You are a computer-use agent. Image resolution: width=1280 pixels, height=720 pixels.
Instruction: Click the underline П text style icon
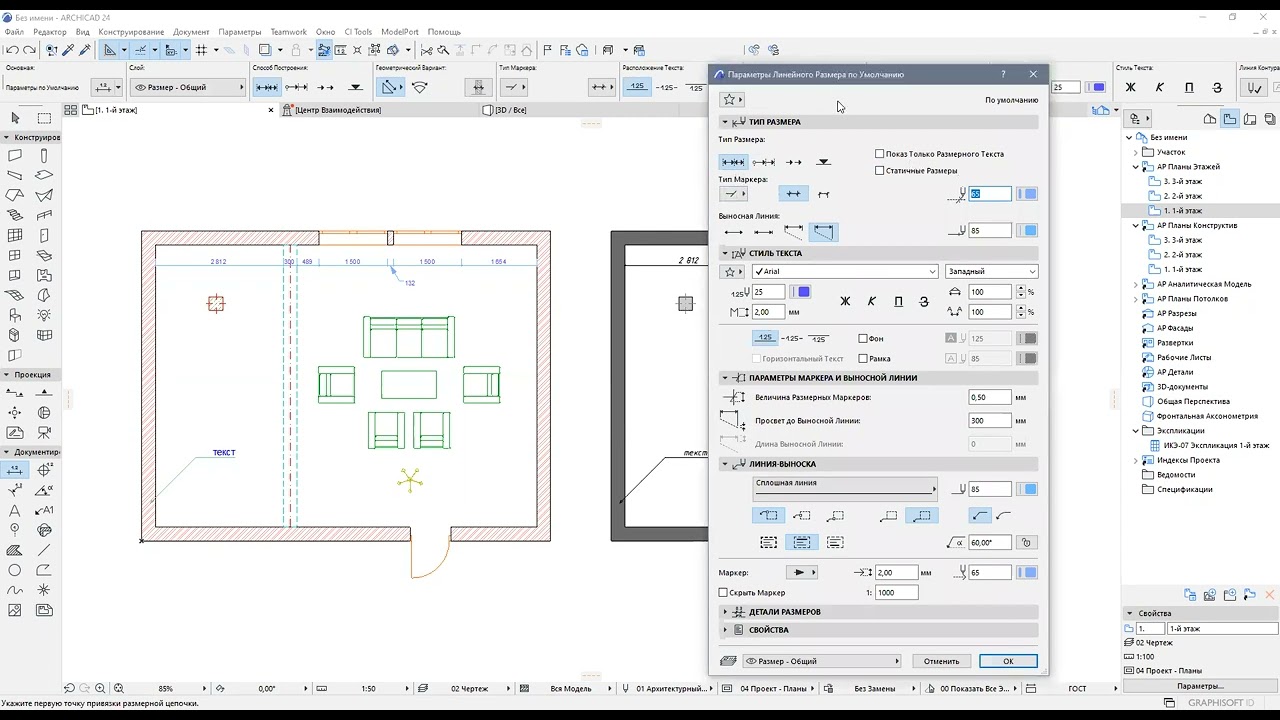898,301
